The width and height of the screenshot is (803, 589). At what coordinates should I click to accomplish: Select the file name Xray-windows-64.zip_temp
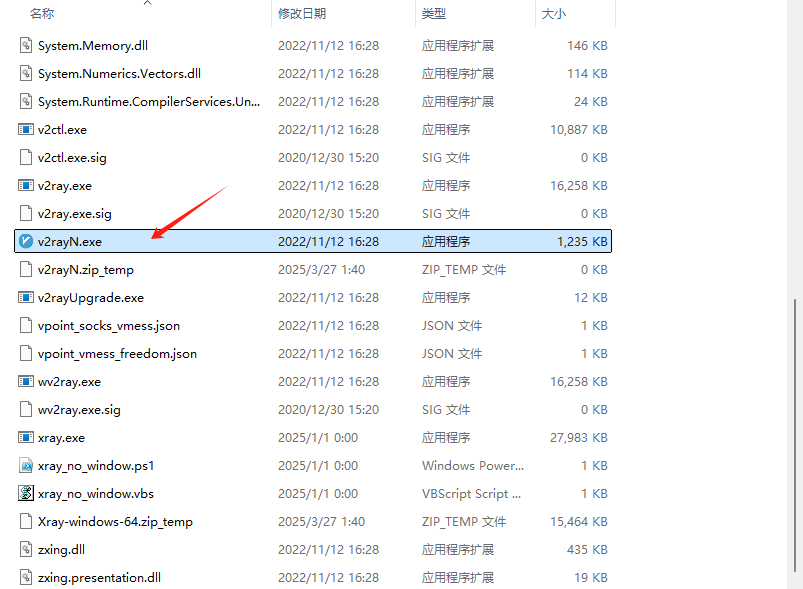click(x=115, y=522)
